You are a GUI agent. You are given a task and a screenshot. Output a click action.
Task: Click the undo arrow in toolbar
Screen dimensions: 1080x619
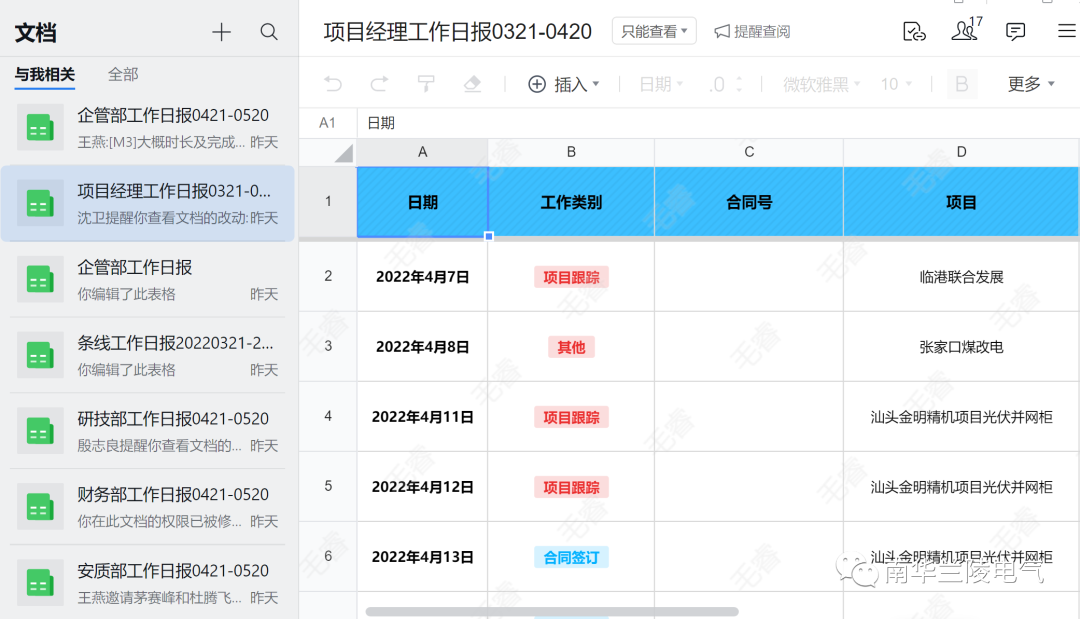click(x=333, y=85)
